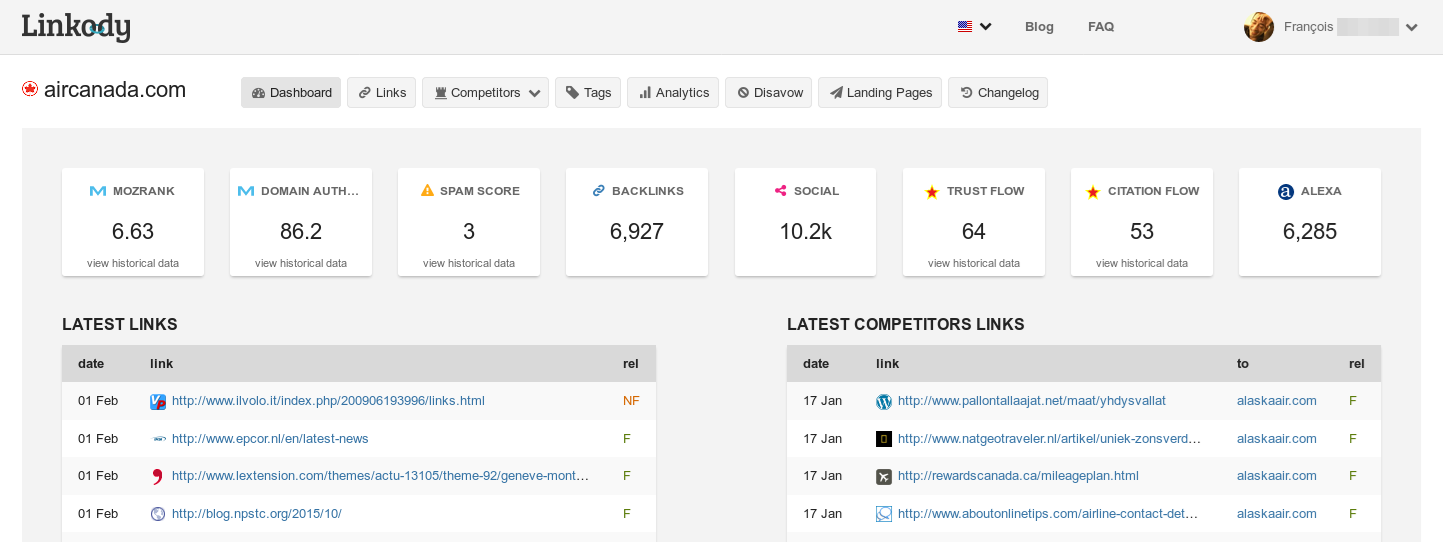Click the user profile avatar
The image size is (1443, 542).
[1258, 27]
